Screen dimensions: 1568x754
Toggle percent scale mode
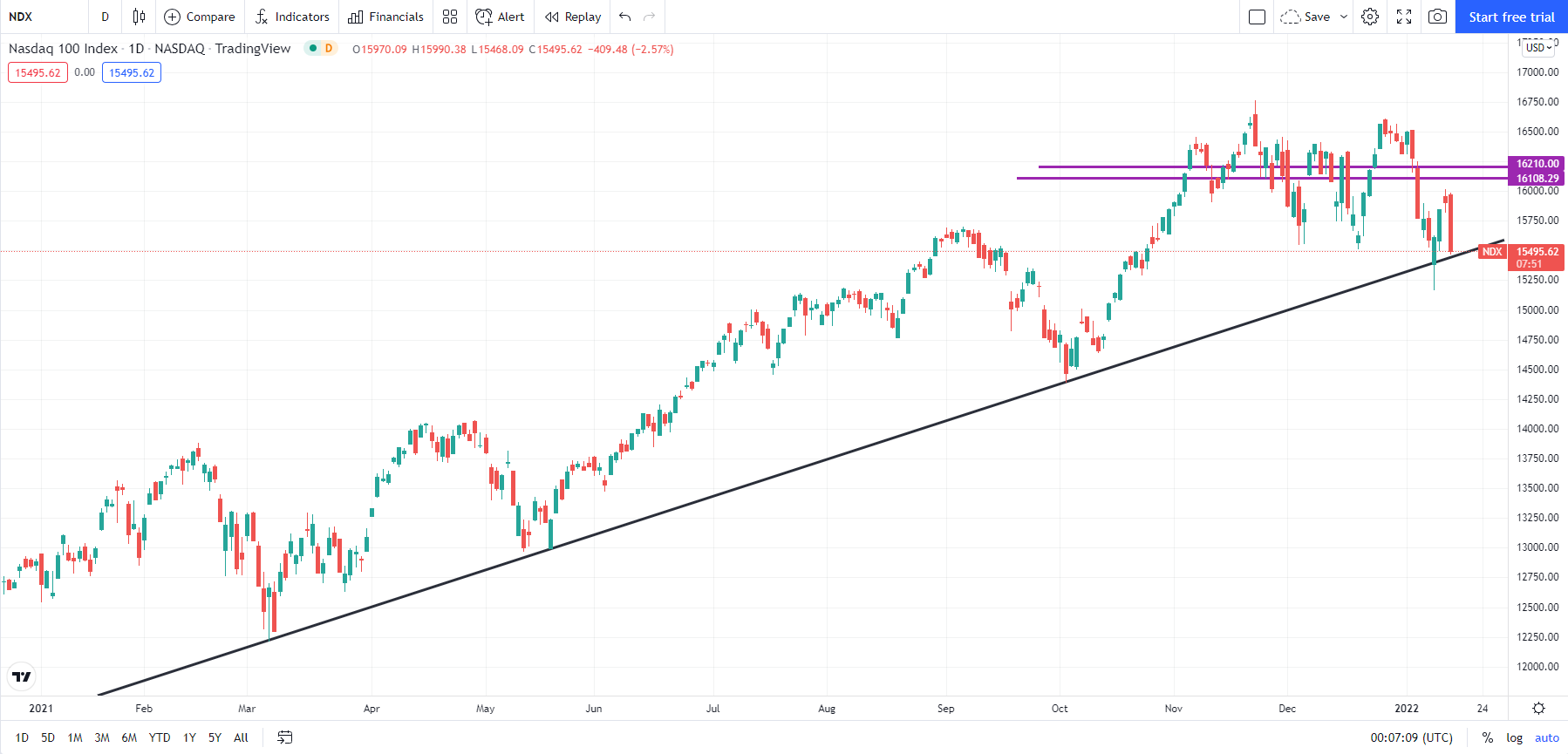pyautogui.click(x=1488, y=737)
